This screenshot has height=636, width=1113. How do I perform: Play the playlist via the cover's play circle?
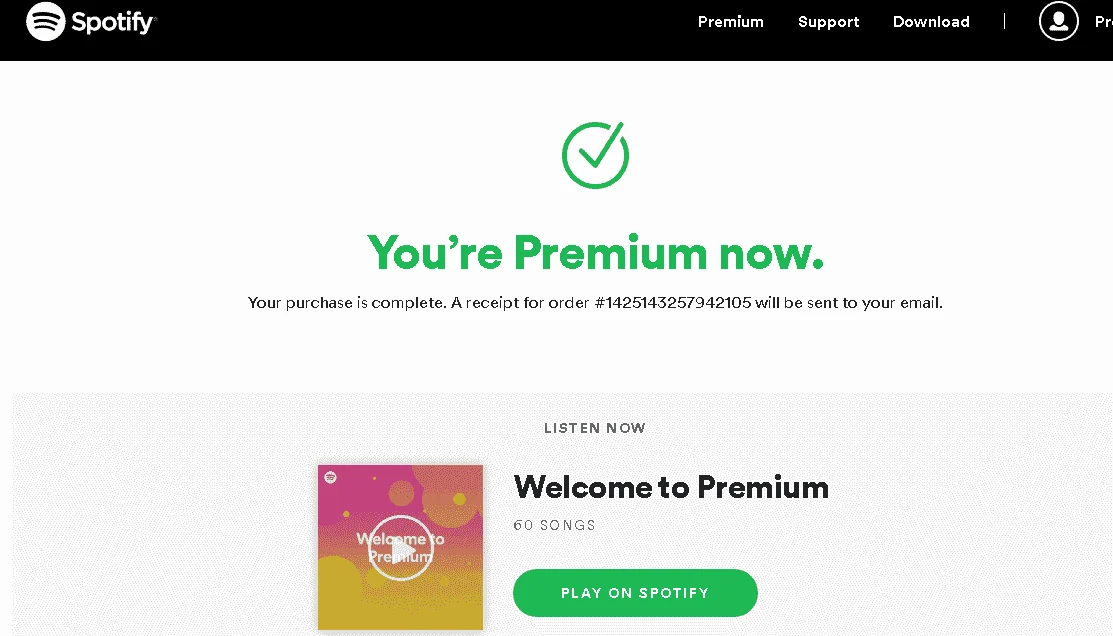point(400,548)
